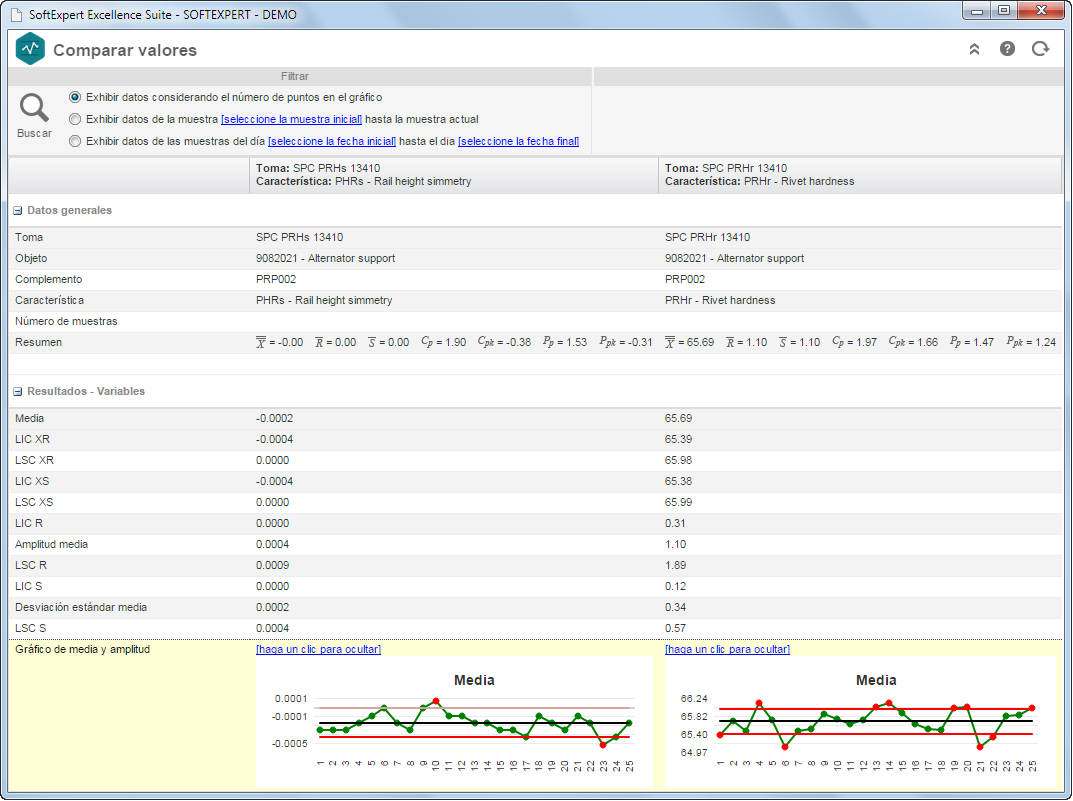This screenshot has height=801, width=1073.
Task: Click the Cp = 1.90 value in Resumen
Action: 443,342
